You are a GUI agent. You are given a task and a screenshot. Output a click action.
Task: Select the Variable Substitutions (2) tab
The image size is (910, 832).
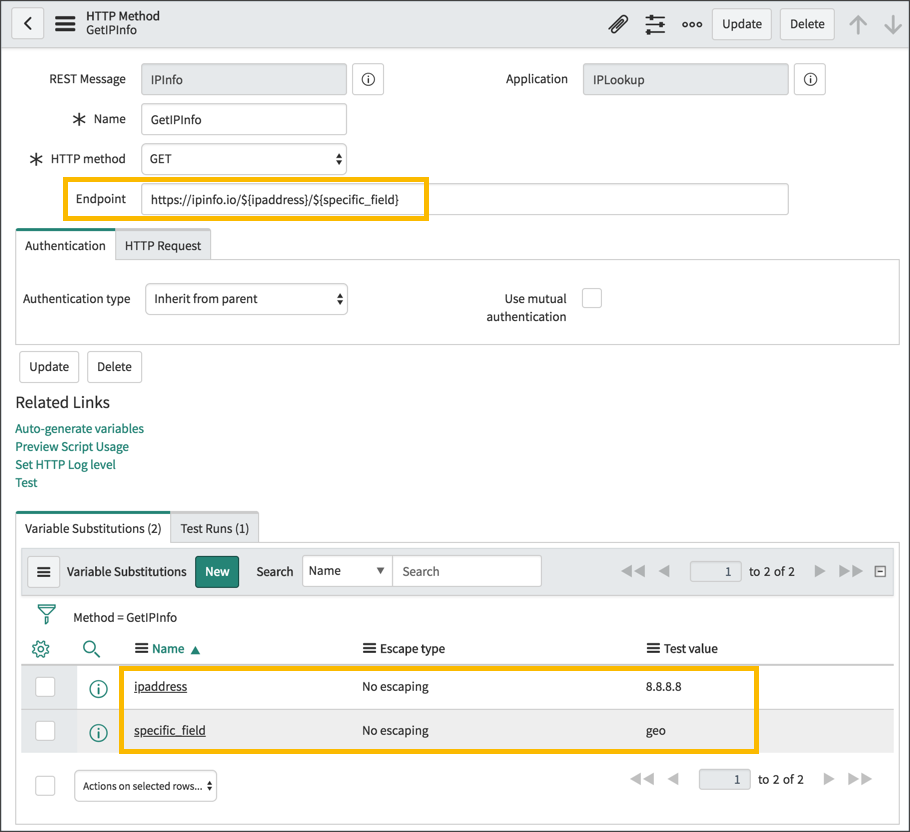(x=93, y=529)
